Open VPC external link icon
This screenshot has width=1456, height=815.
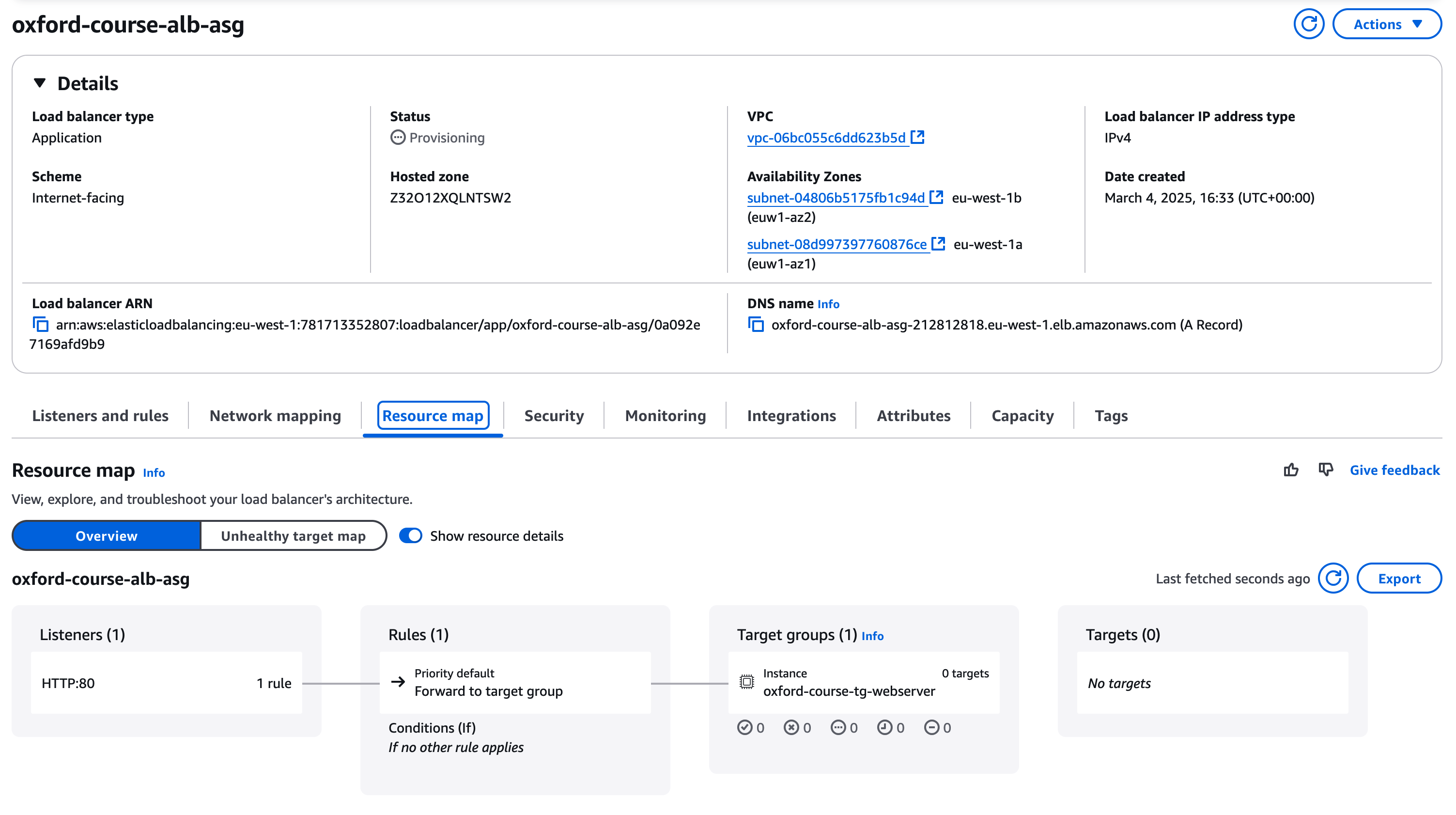tap(917, 137)
